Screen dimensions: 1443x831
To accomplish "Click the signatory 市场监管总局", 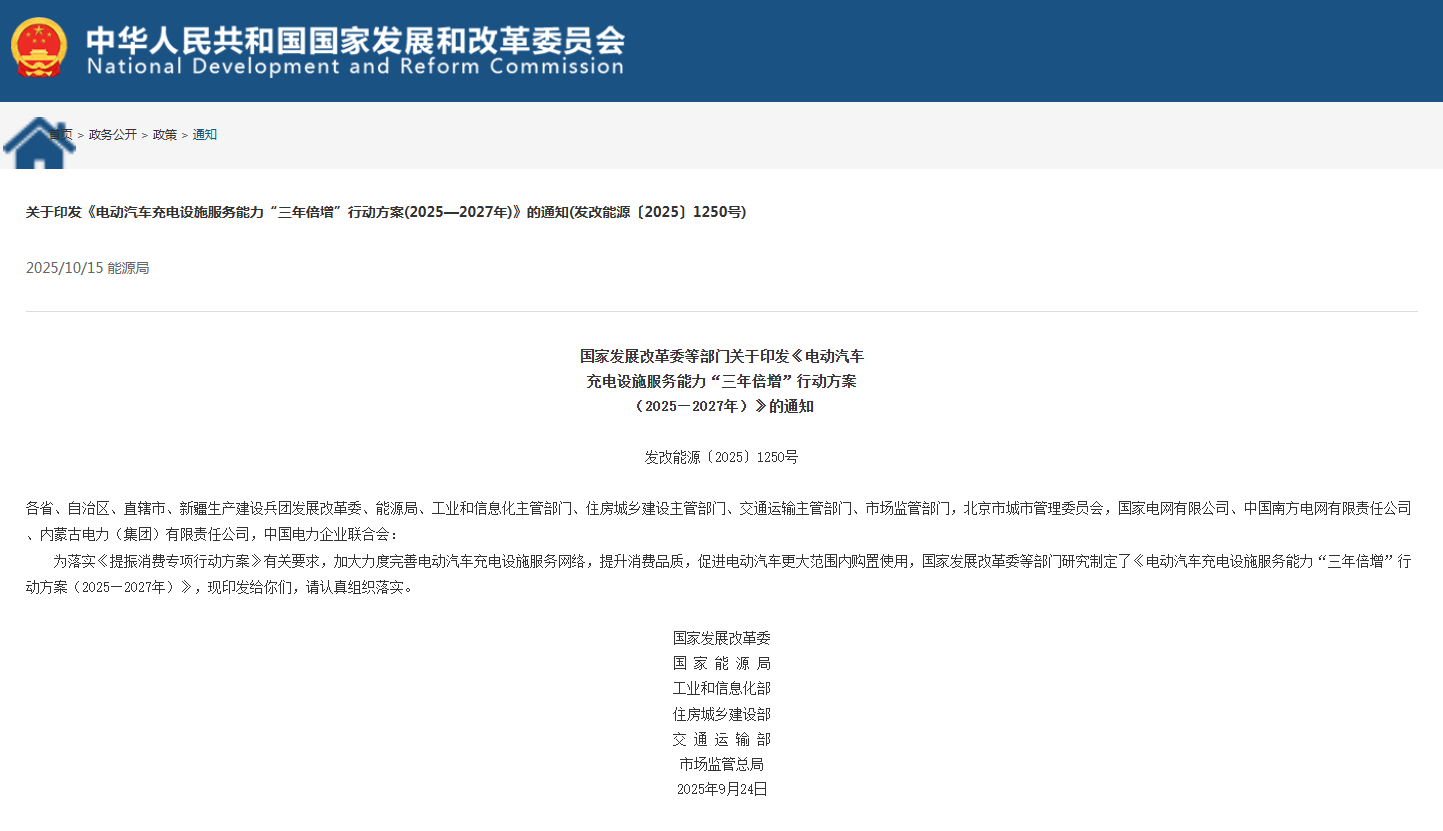I will [x=721, y=764].
